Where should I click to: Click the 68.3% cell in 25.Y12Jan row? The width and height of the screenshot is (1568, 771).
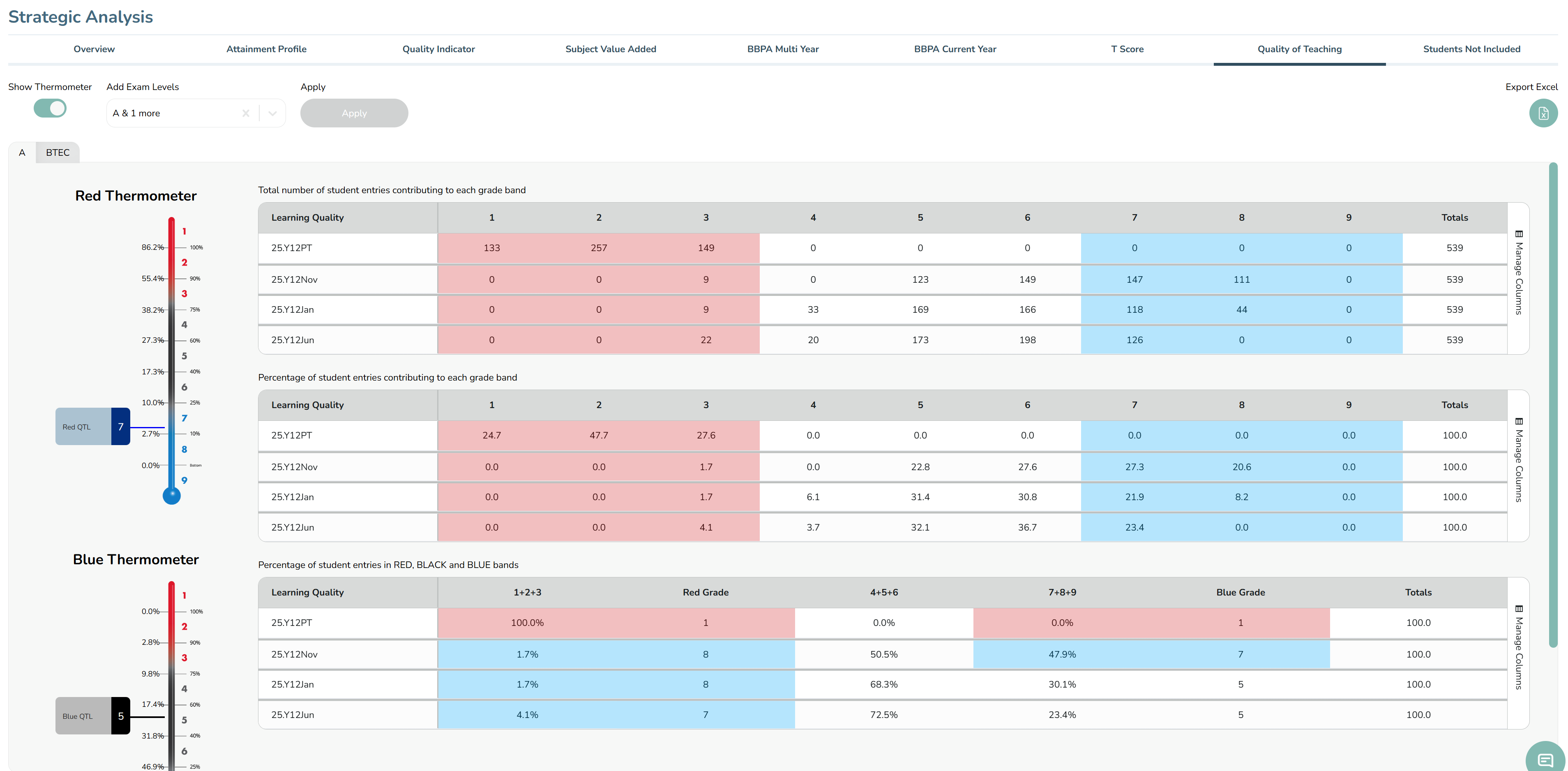[884, 685]
